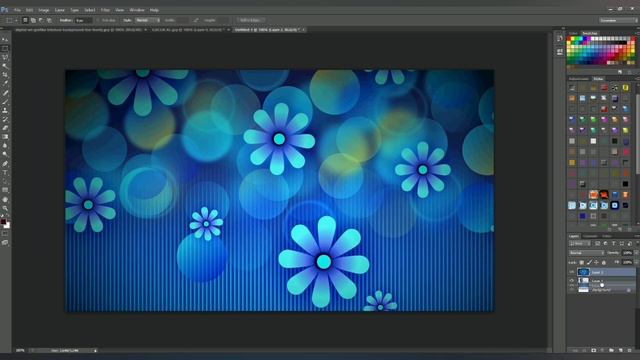This screenshot has width=640, height=360.
Task: Select the Clone Stamp tool
Action: 5,110
